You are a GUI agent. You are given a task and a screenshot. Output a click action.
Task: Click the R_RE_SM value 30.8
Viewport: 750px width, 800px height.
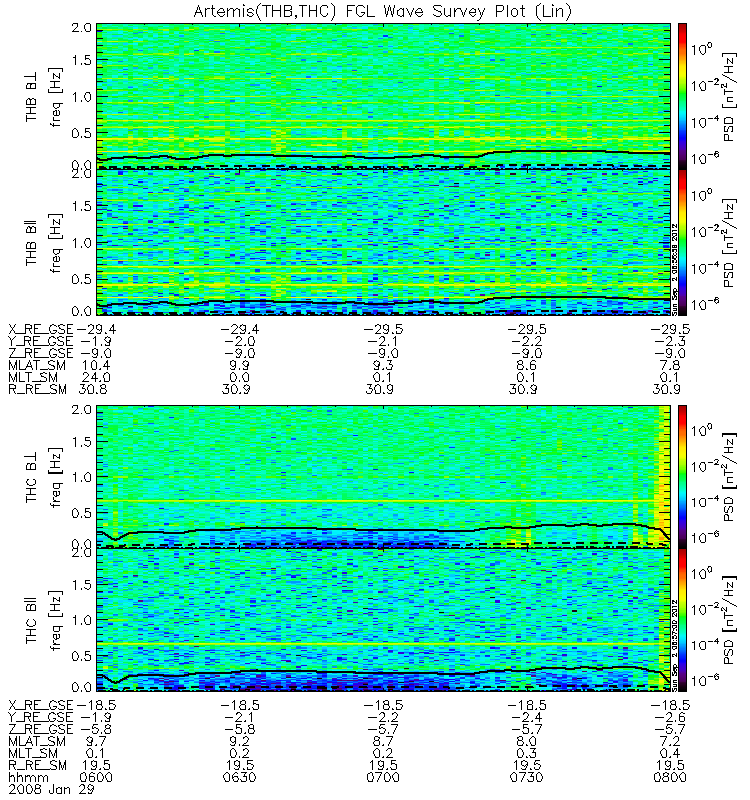[x=95, y=390]
